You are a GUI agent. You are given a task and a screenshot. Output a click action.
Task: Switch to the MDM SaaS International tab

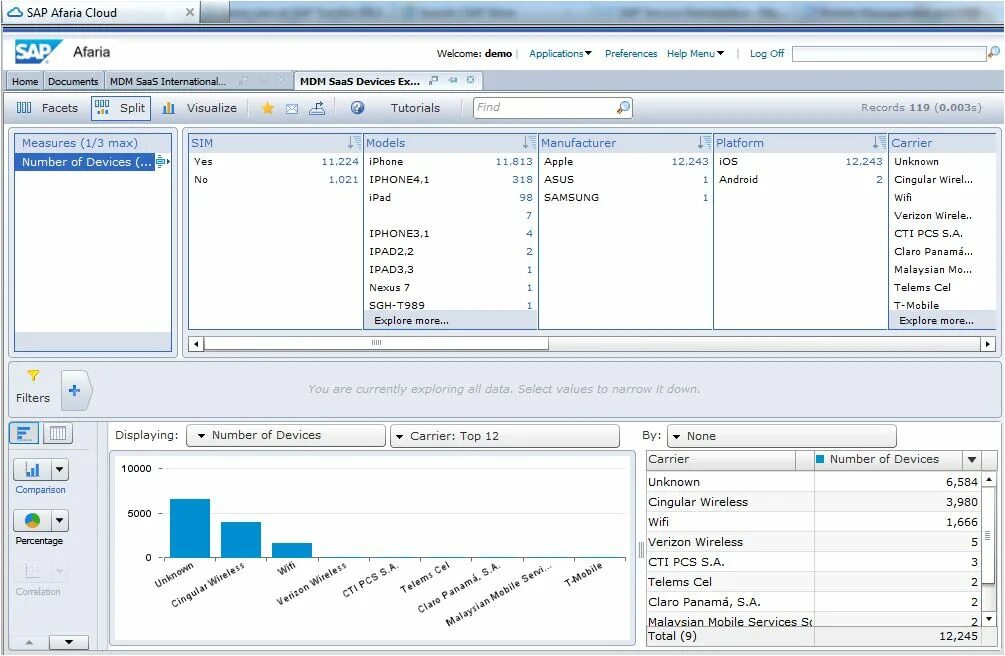pos(168,81)
